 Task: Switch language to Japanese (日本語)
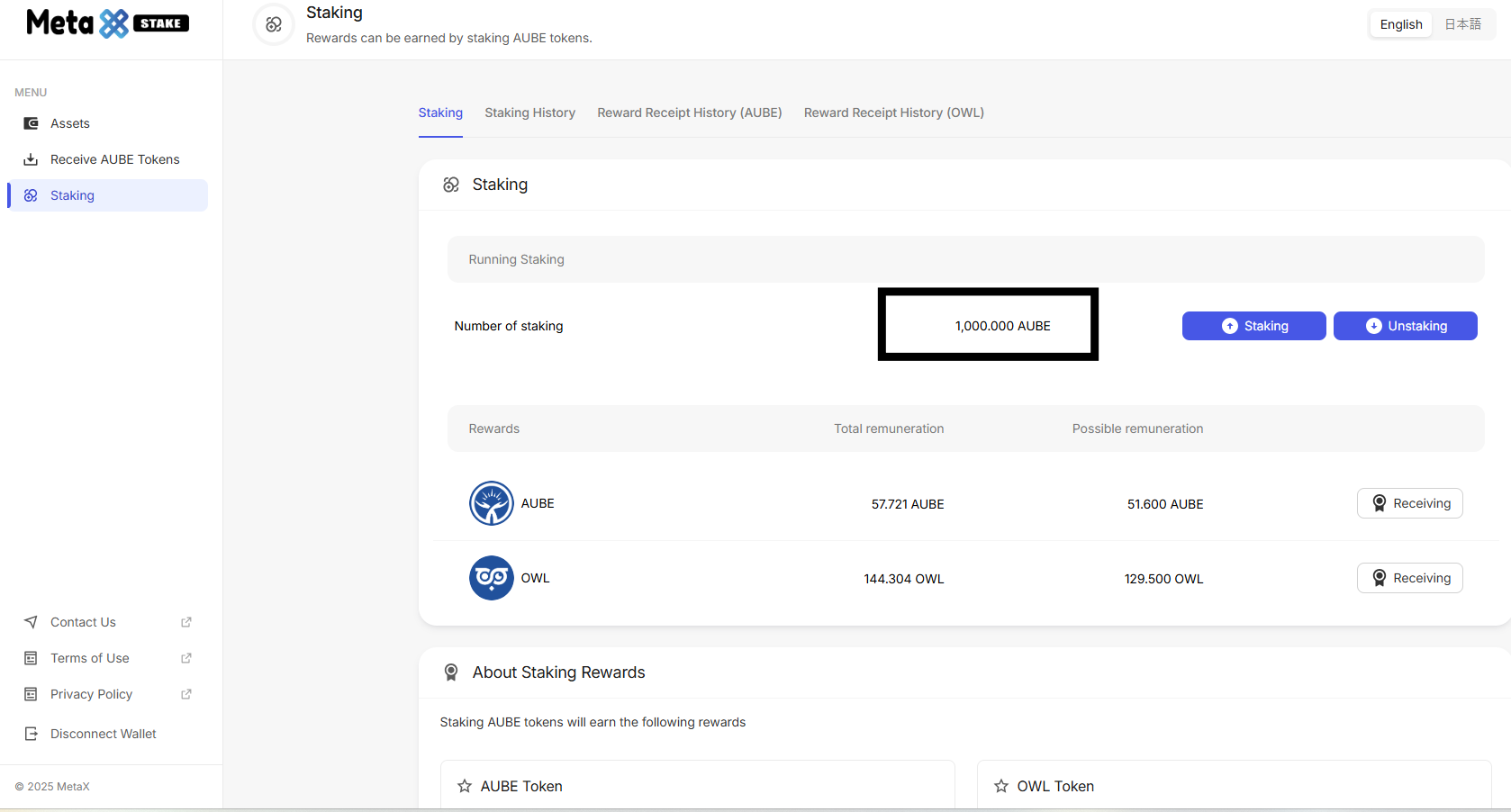(1462, 24)
